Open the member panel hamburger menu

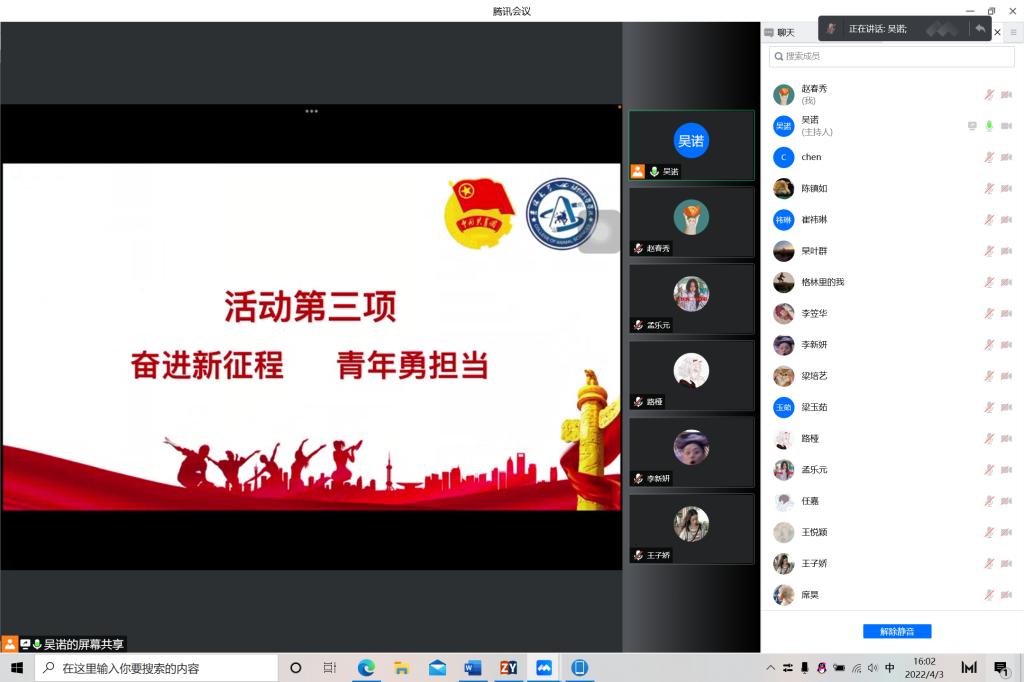[1013, 32]
